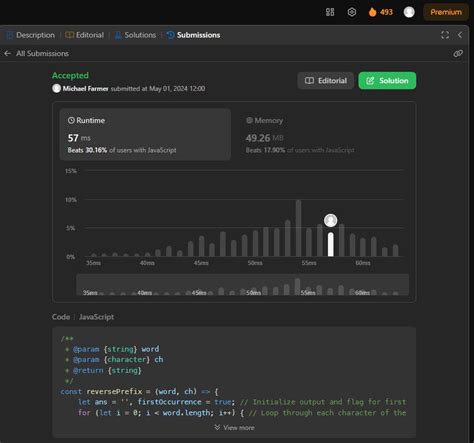Select the Submissions tab
Image resolution: width=474 pixels, height=443 pixels.
(194, 35)
